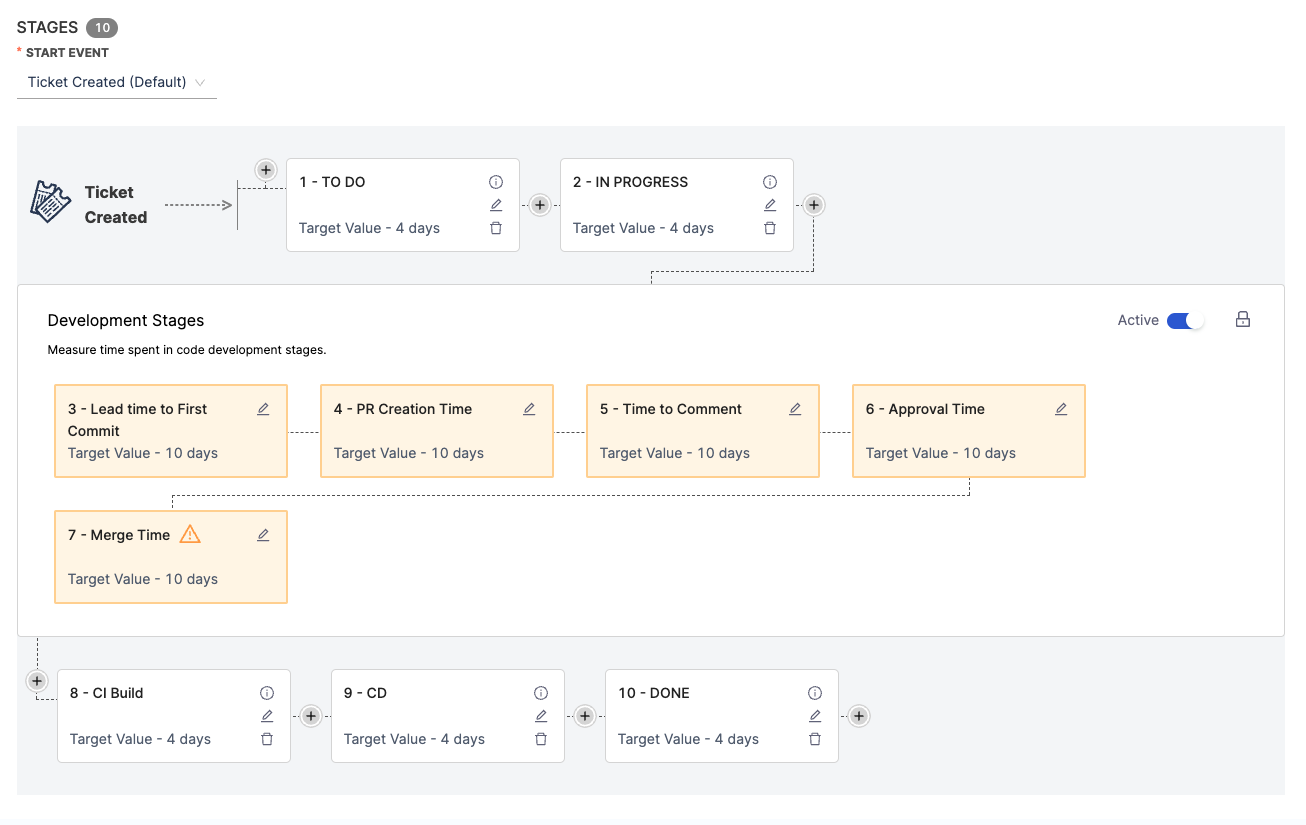Toggle Development Stages Active switch
This screenshot has height=825, width=1306.
point(1185,320)
